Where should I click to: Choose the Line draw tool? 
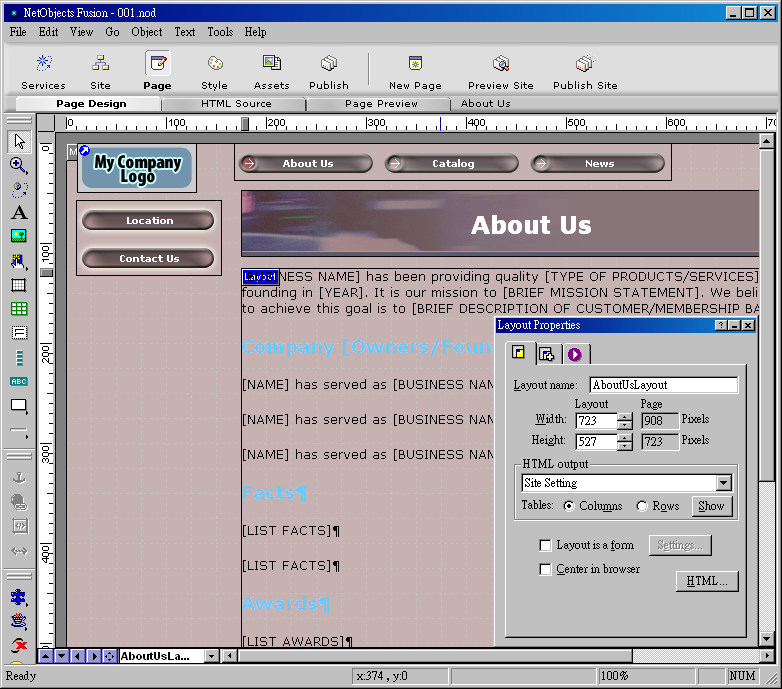point(19,430)
